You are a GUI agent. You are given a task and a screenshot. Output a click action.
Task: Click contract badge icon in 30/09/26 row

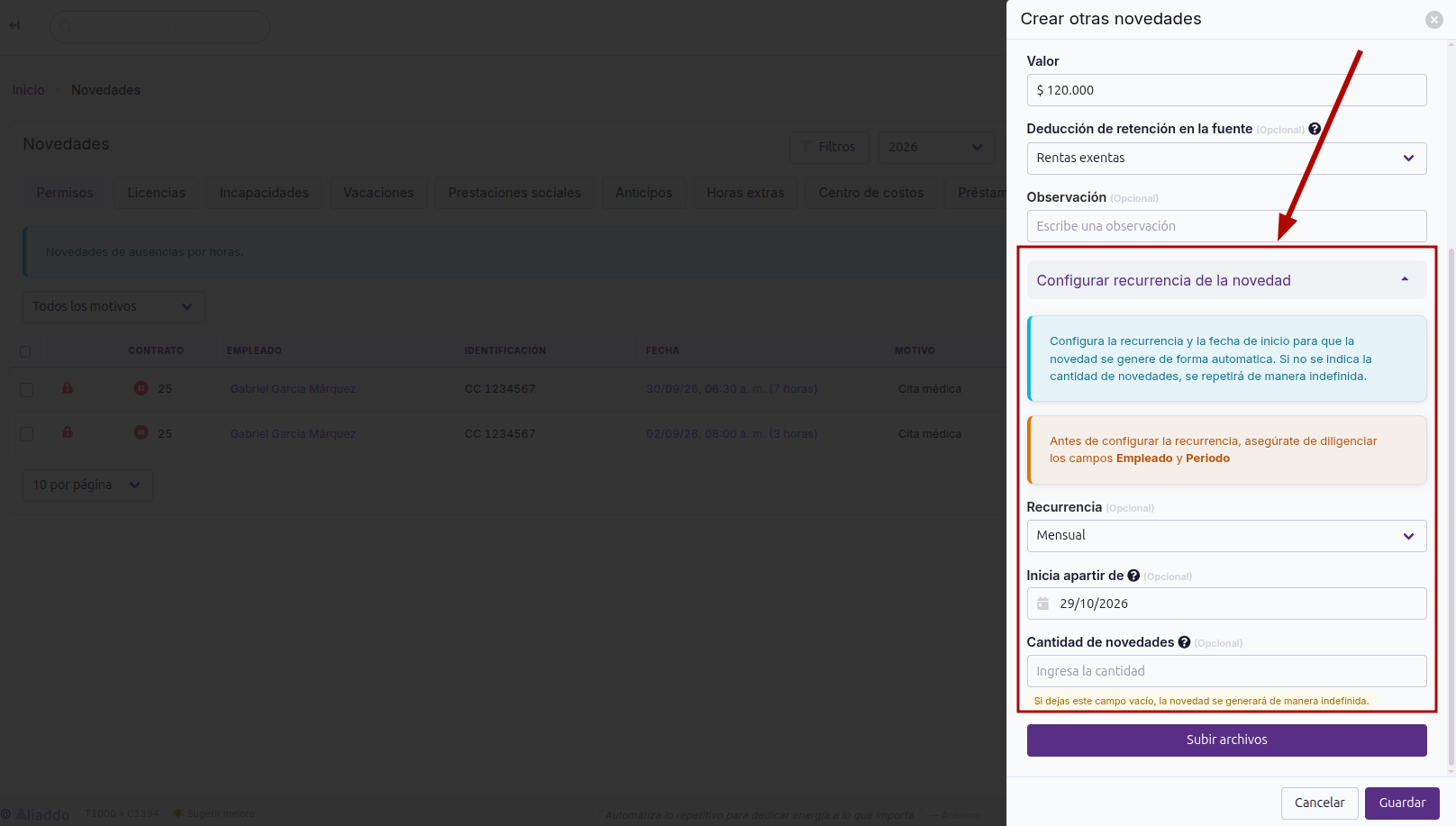point(141,388)
